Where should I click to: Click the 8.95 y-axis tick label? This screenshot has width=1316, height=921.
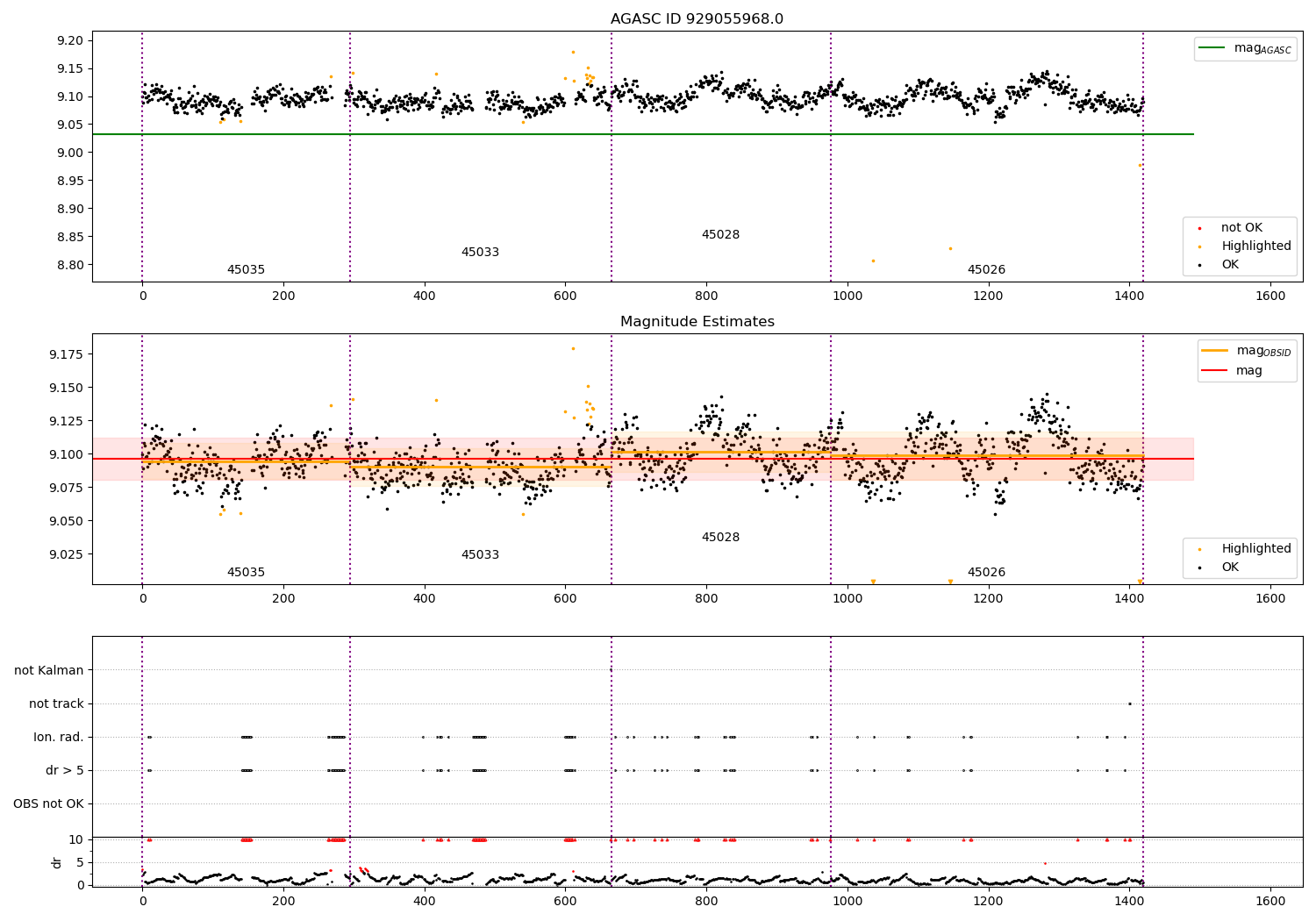click(69, 182)
